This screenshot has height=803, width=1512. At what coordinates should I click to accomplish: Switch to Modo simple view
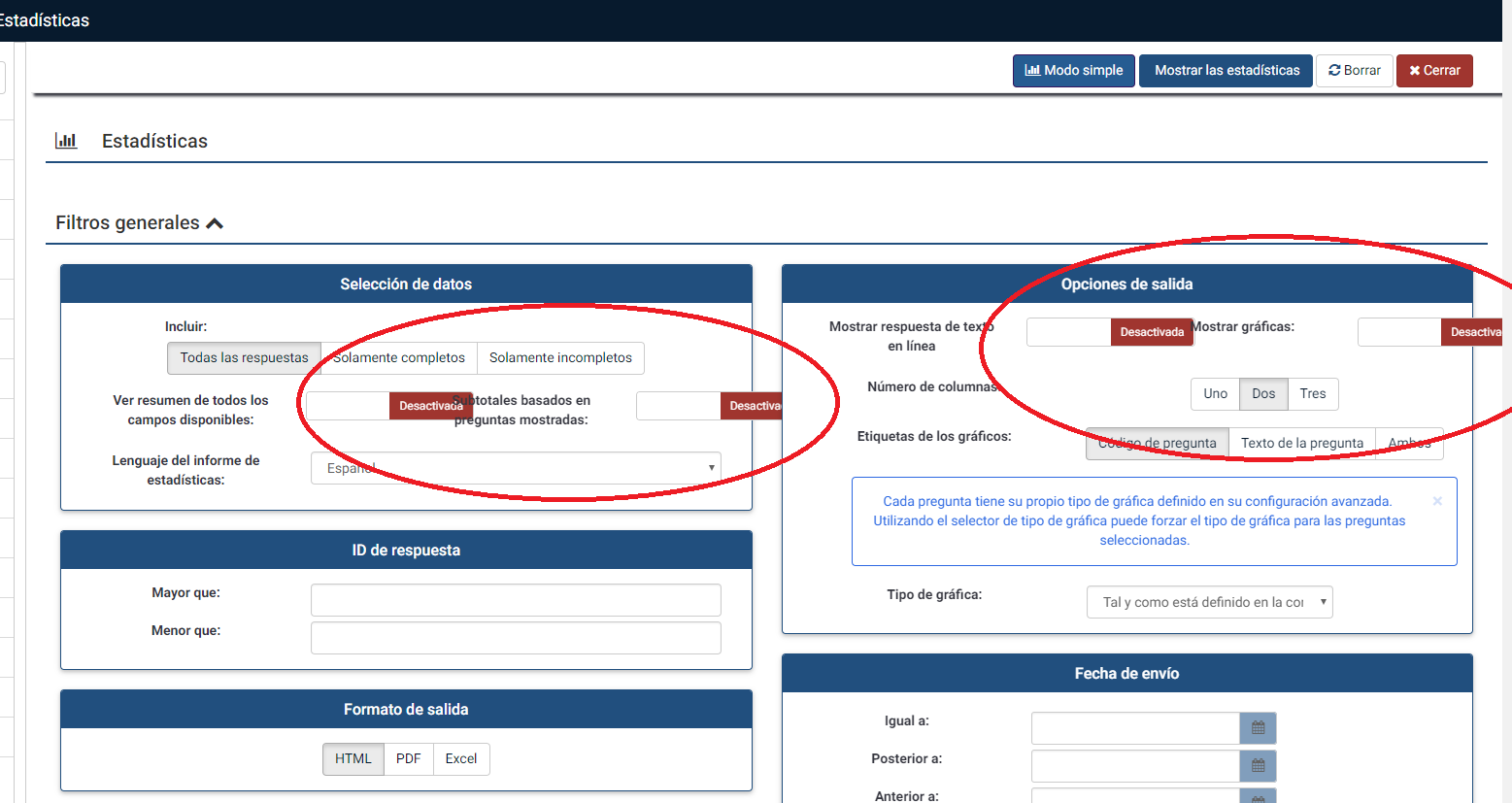pos(1073,71)
